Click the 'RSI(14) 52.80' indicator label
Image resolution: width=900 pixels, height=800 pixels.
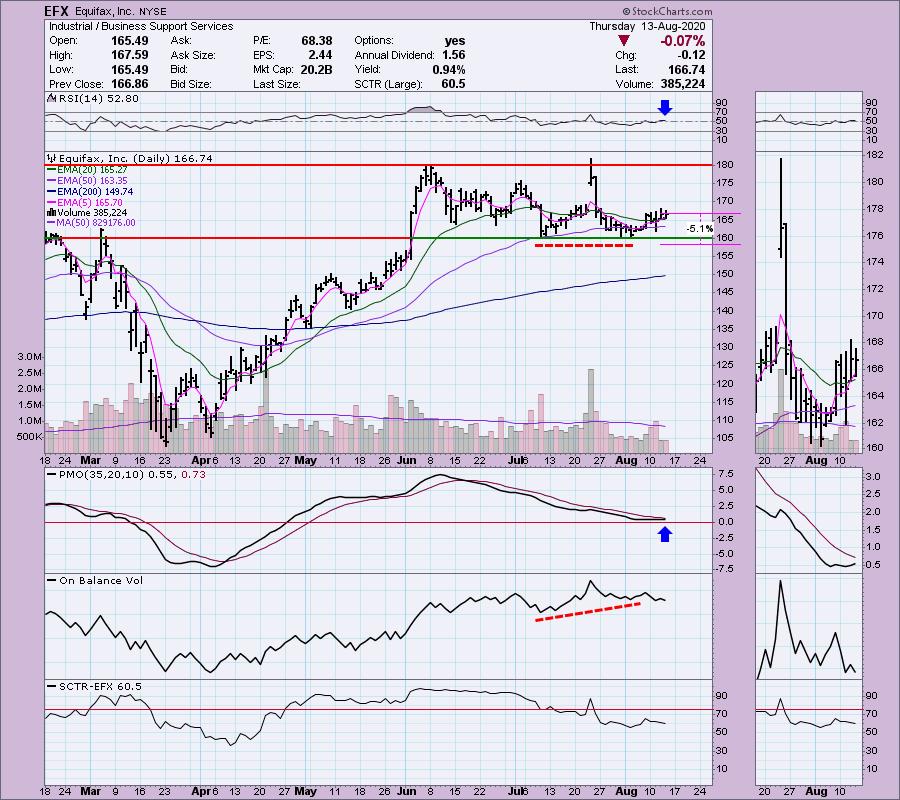(99, 99)
